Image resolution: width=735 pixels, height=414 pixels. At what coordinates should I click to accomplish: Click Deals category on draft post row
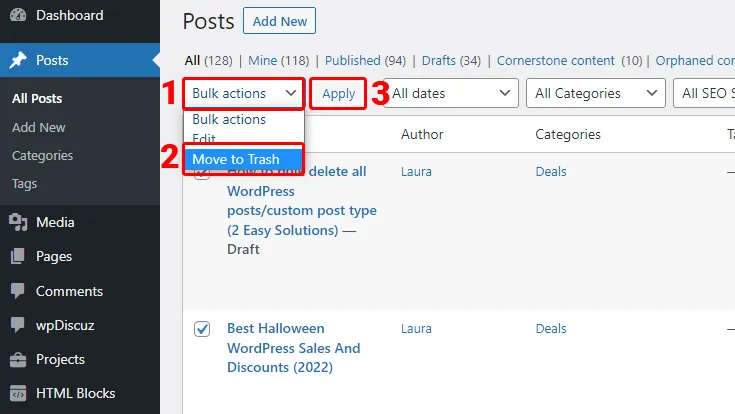[x=551, y=172]
